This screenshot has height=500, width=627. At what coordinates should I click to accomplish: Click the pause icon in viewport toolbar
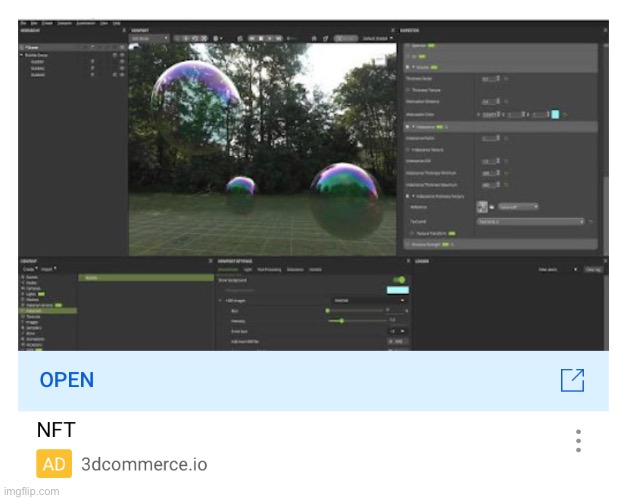click(260, 38)
